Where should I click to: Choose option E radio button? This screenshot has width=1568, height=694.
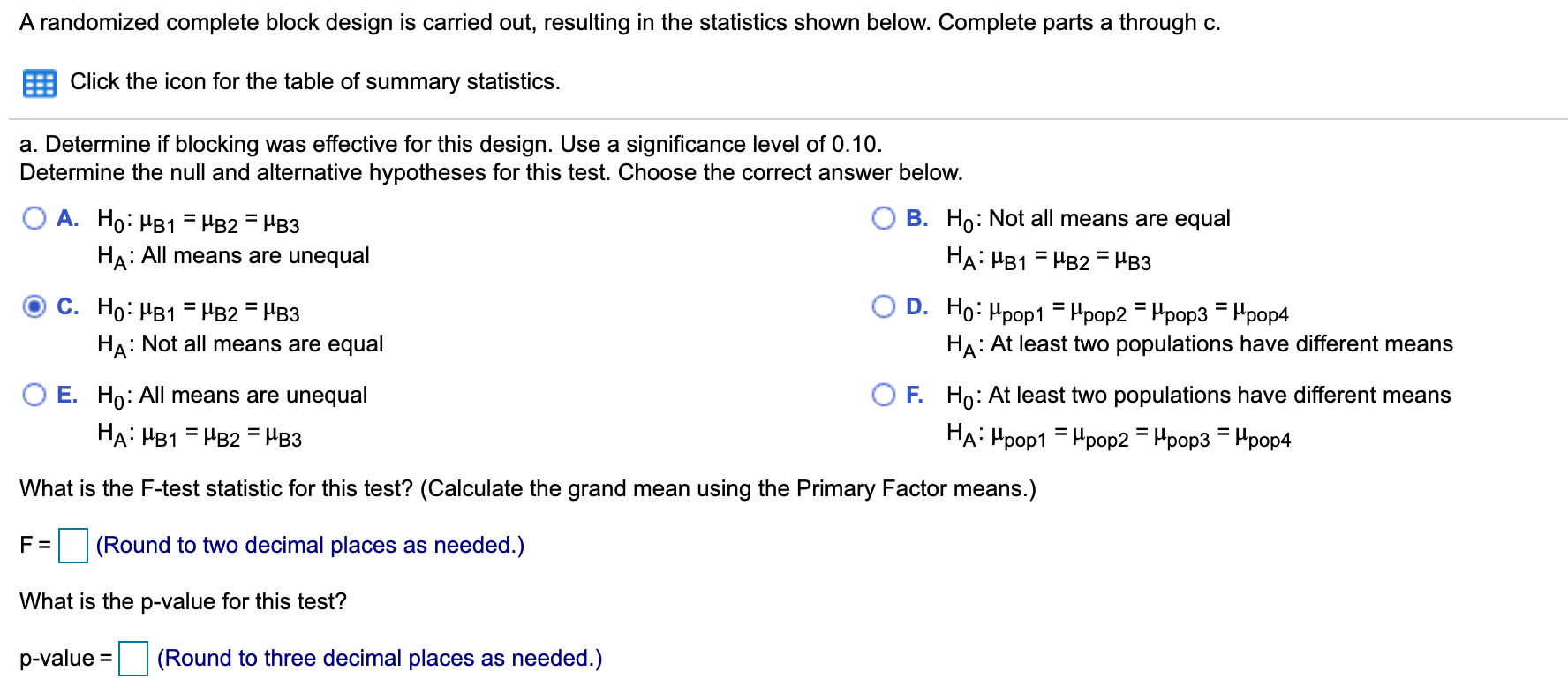pos(34,395)
